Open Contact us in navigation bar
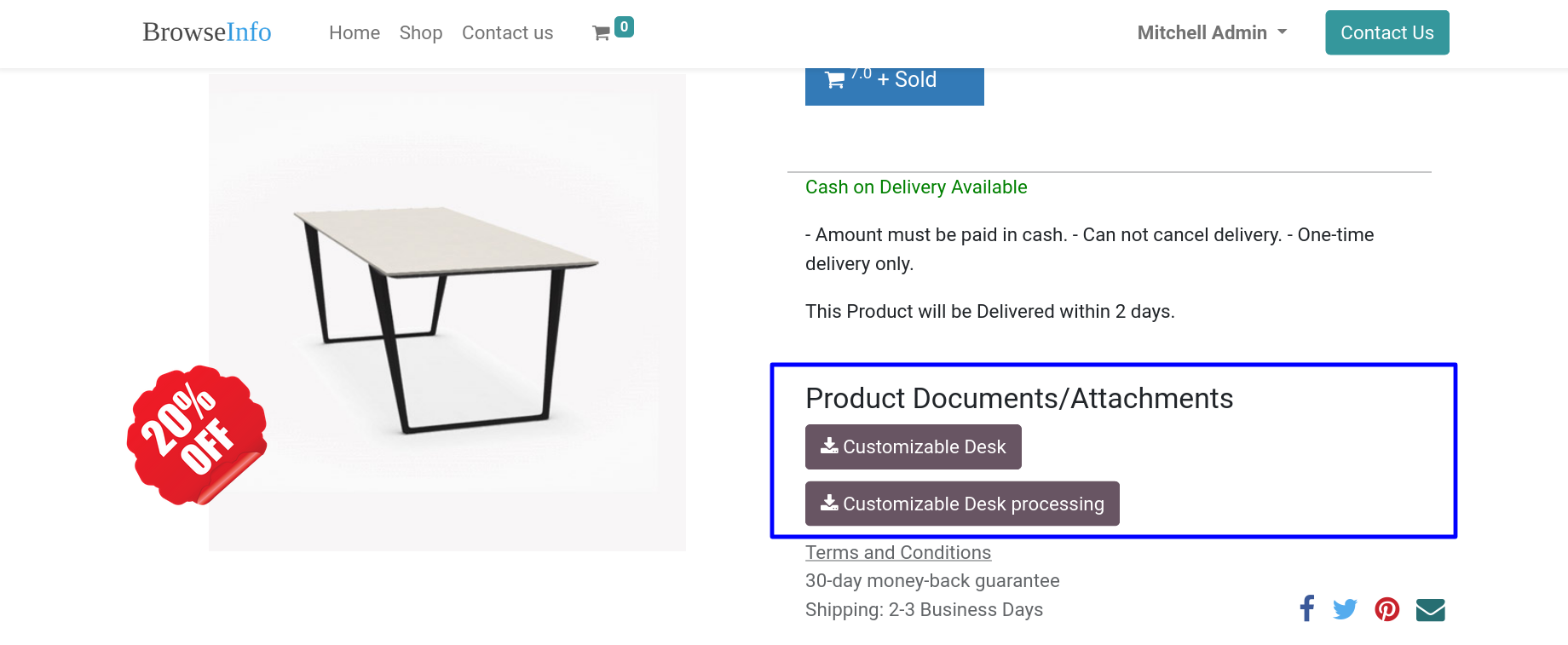This screenshot has width=1568, height=645. 507,32
